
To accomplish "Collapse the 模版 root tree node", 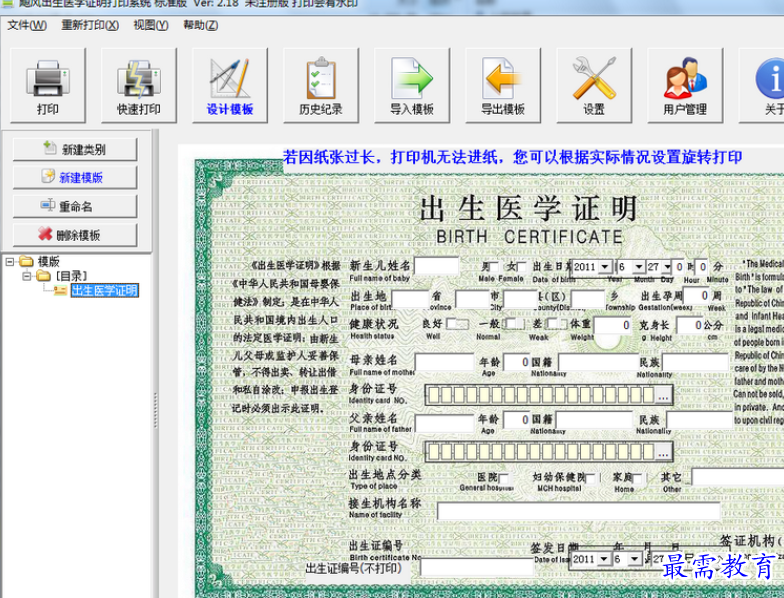I will coord(11,262).
